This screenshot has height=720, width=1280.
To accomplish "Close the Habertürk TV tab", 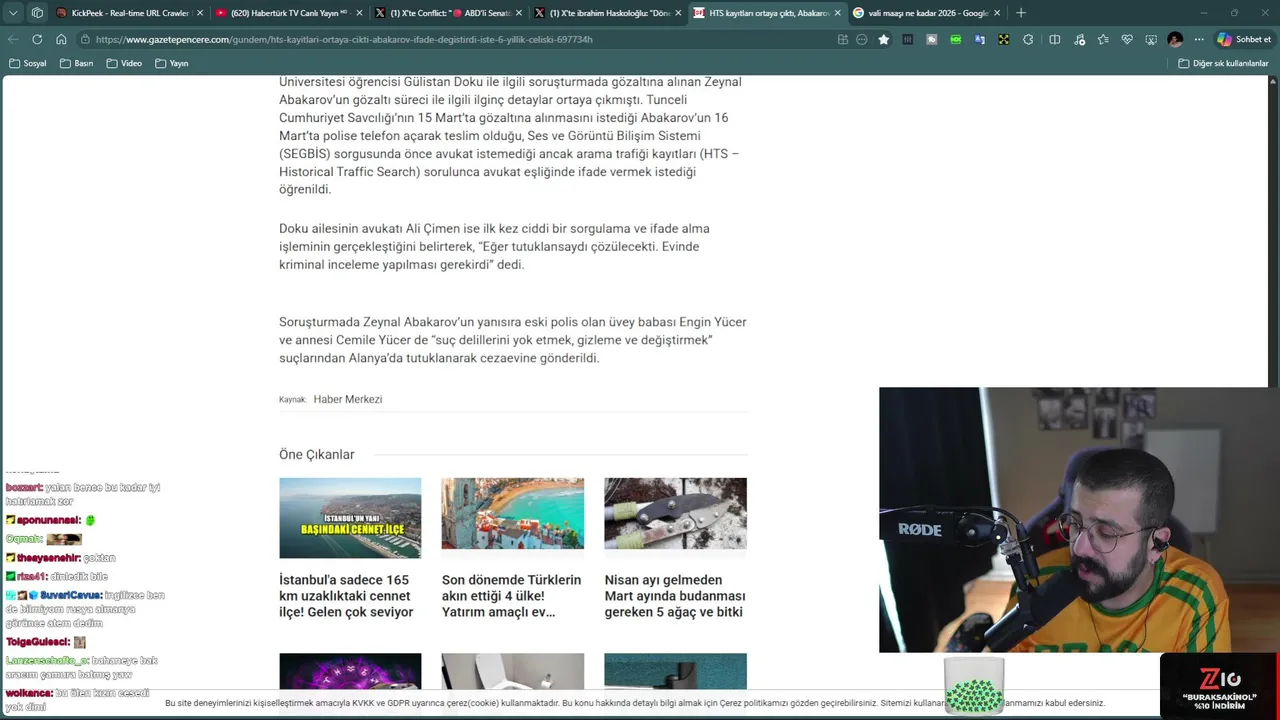I will (359, 13).
